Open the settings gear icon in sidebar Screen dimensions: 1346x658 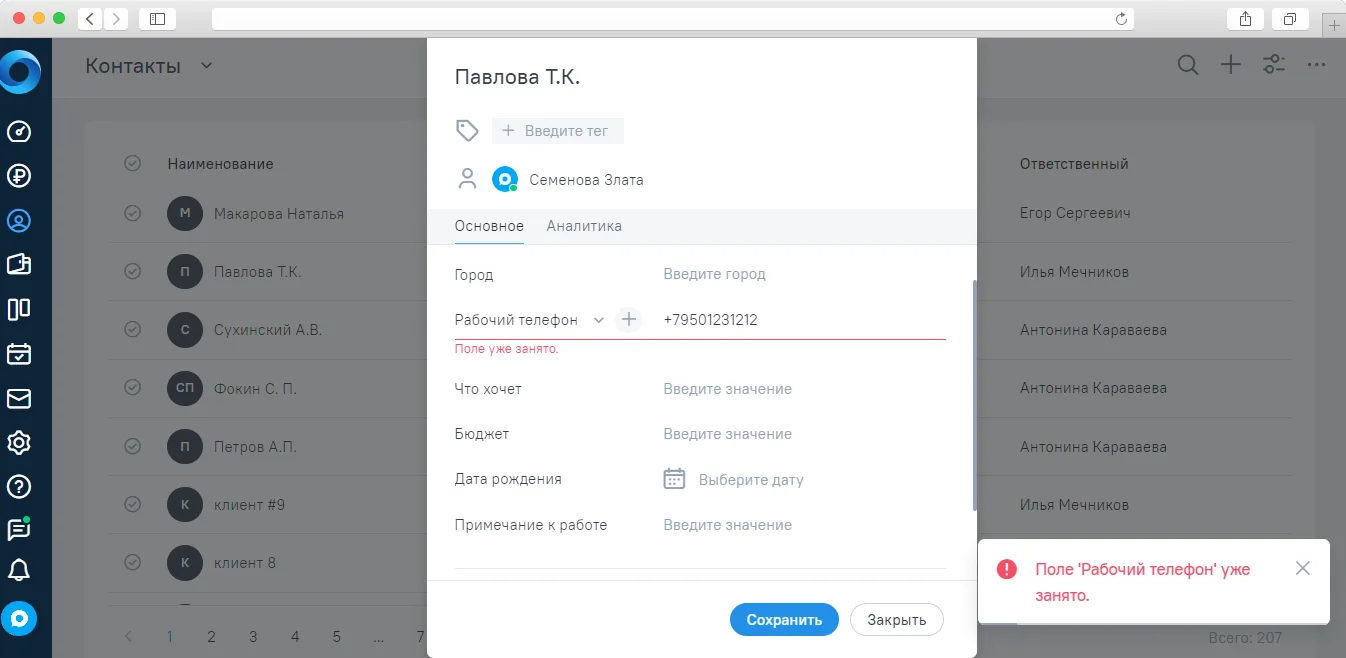coord(19,442)
